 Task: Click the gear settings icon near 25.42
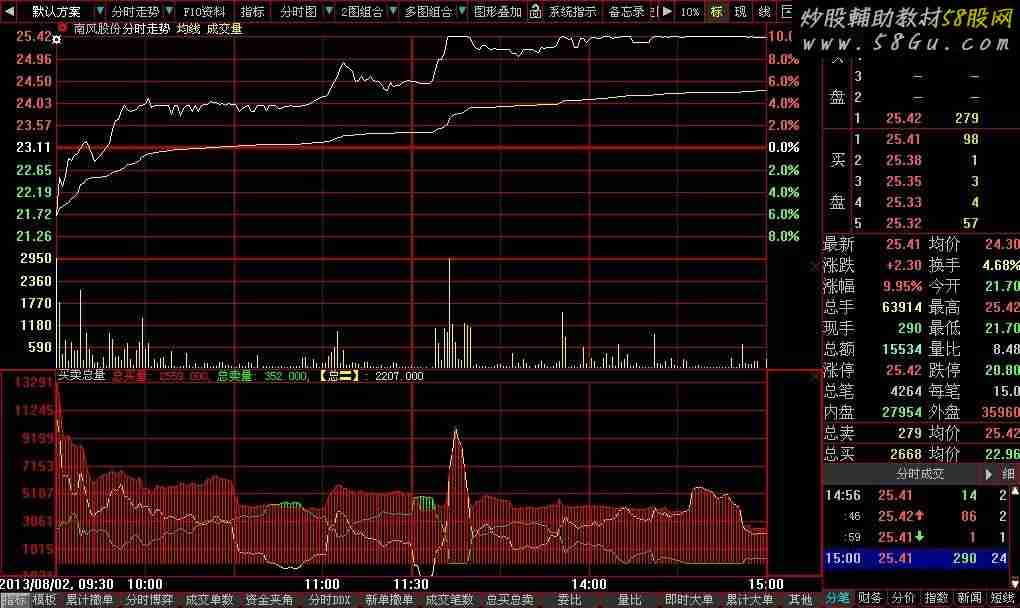pos(57,40)
